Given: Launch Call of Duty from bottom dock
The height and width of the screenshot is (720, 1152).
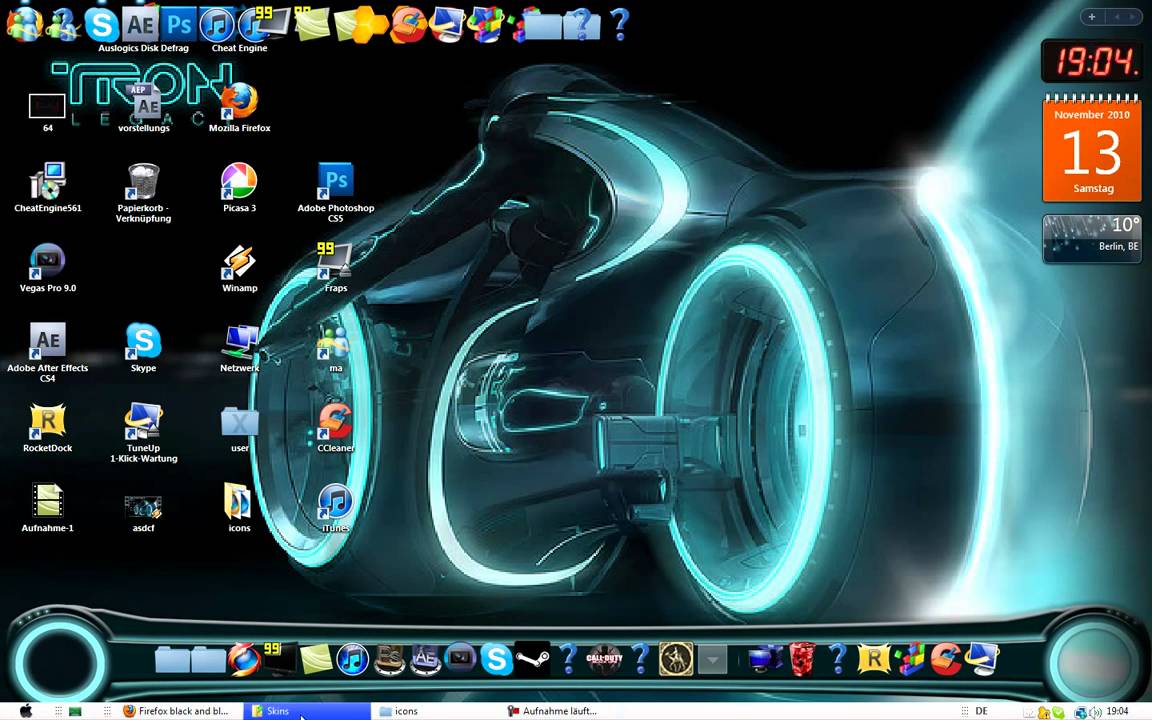Looking at the screenshot, I should [x=604, y=659].
